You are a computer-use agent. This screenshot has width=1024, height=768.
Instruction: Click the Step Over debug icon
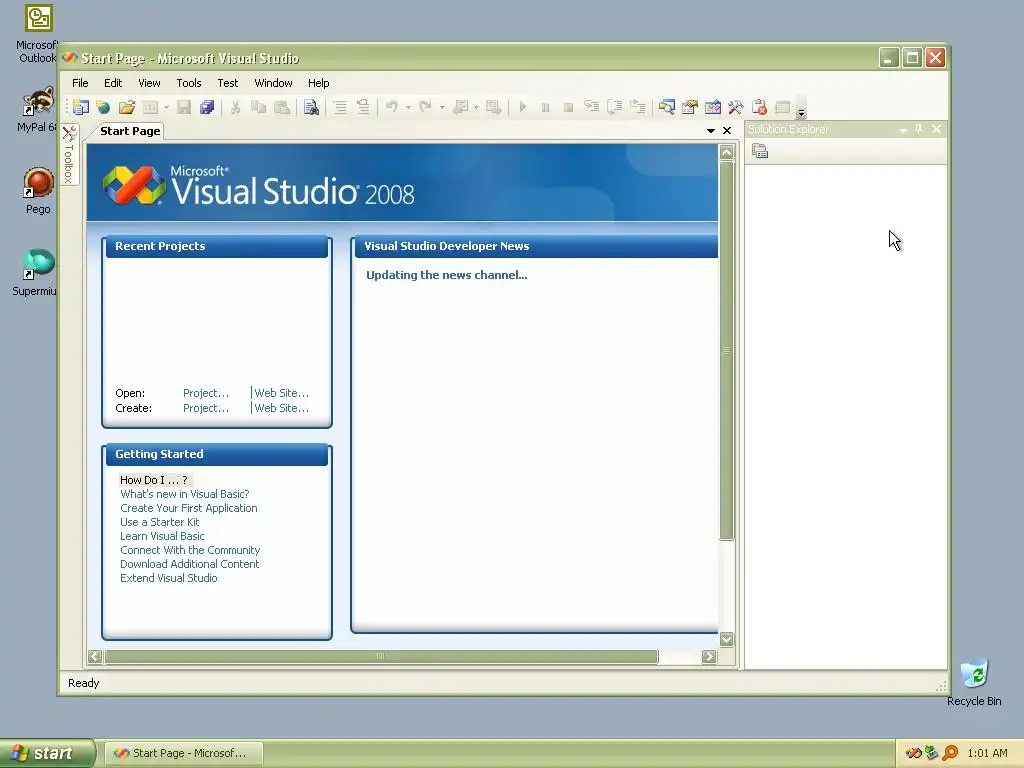click(x=615, y=107)
